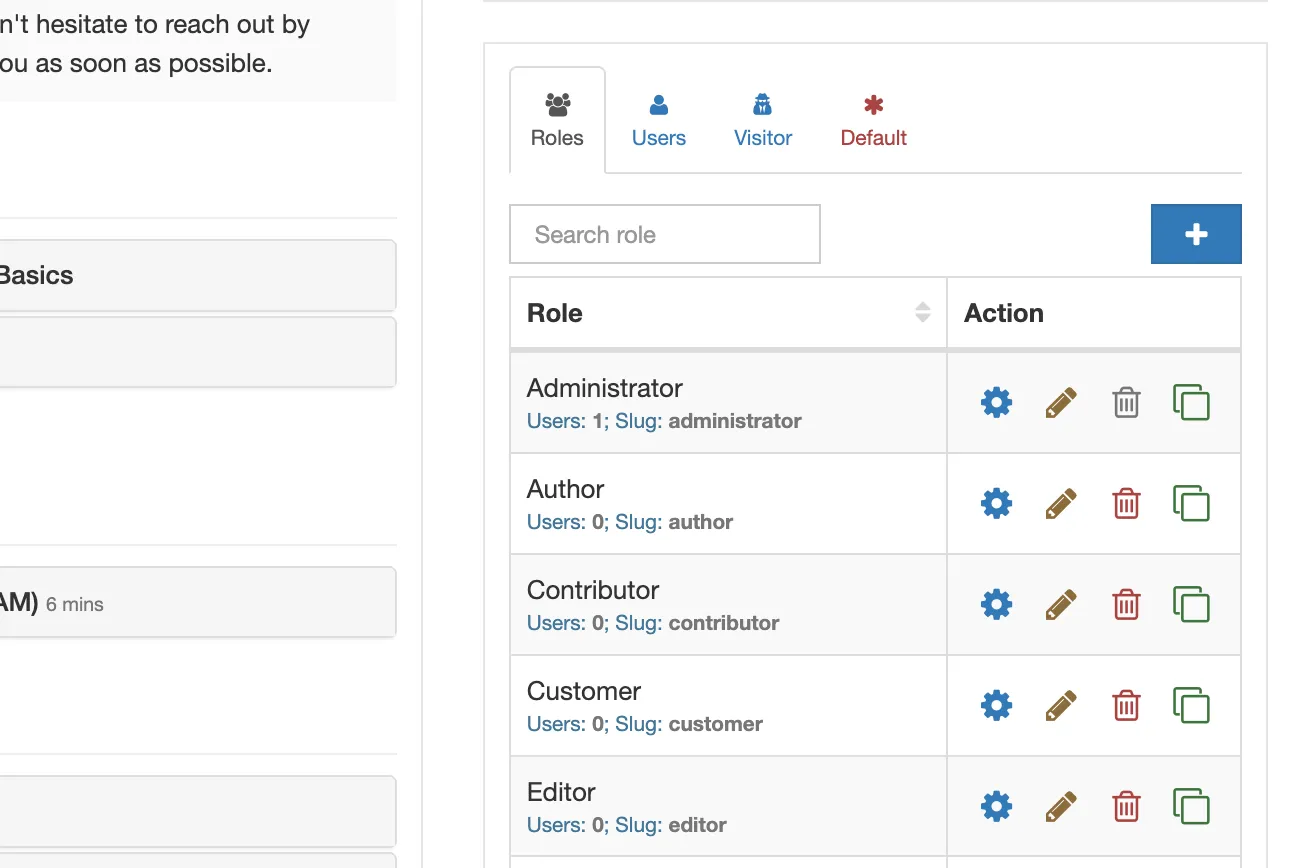Screen dimensions: 1290x868
Task: Add a new role with plus button
Action: 1196,234
